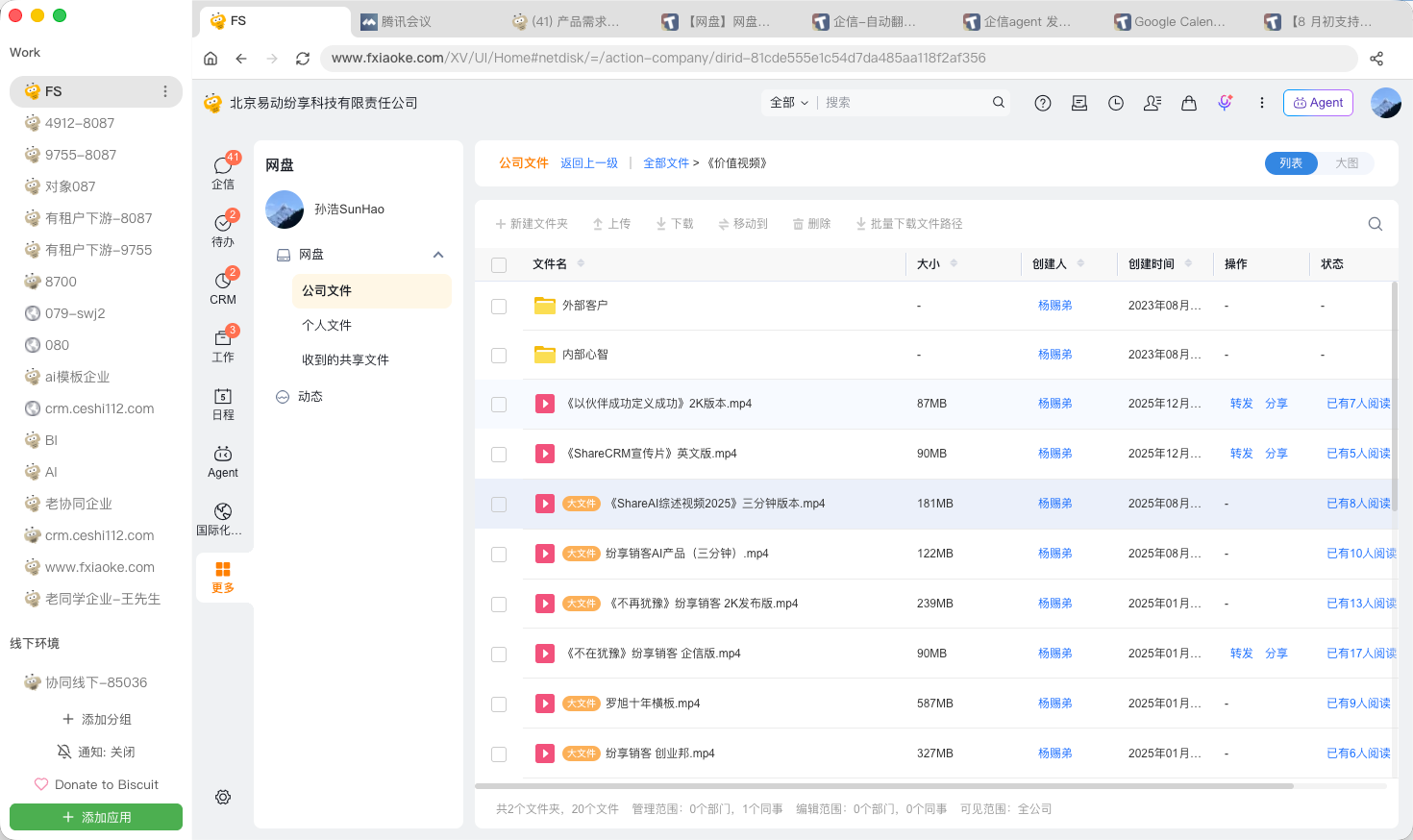Open the user avatar in the top right

tap(1386, 103)
